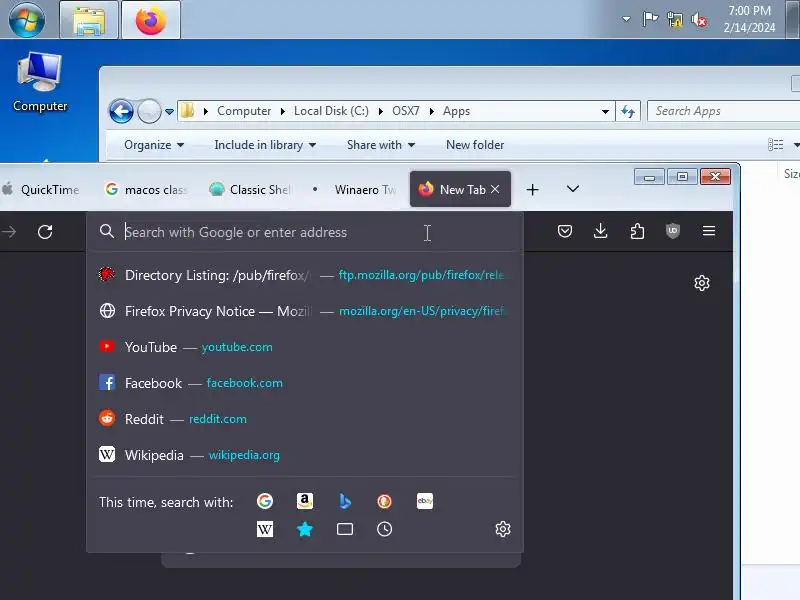This screenshot has width=800, height=600.
Task: Click the network tray icon
Action: 674,20
